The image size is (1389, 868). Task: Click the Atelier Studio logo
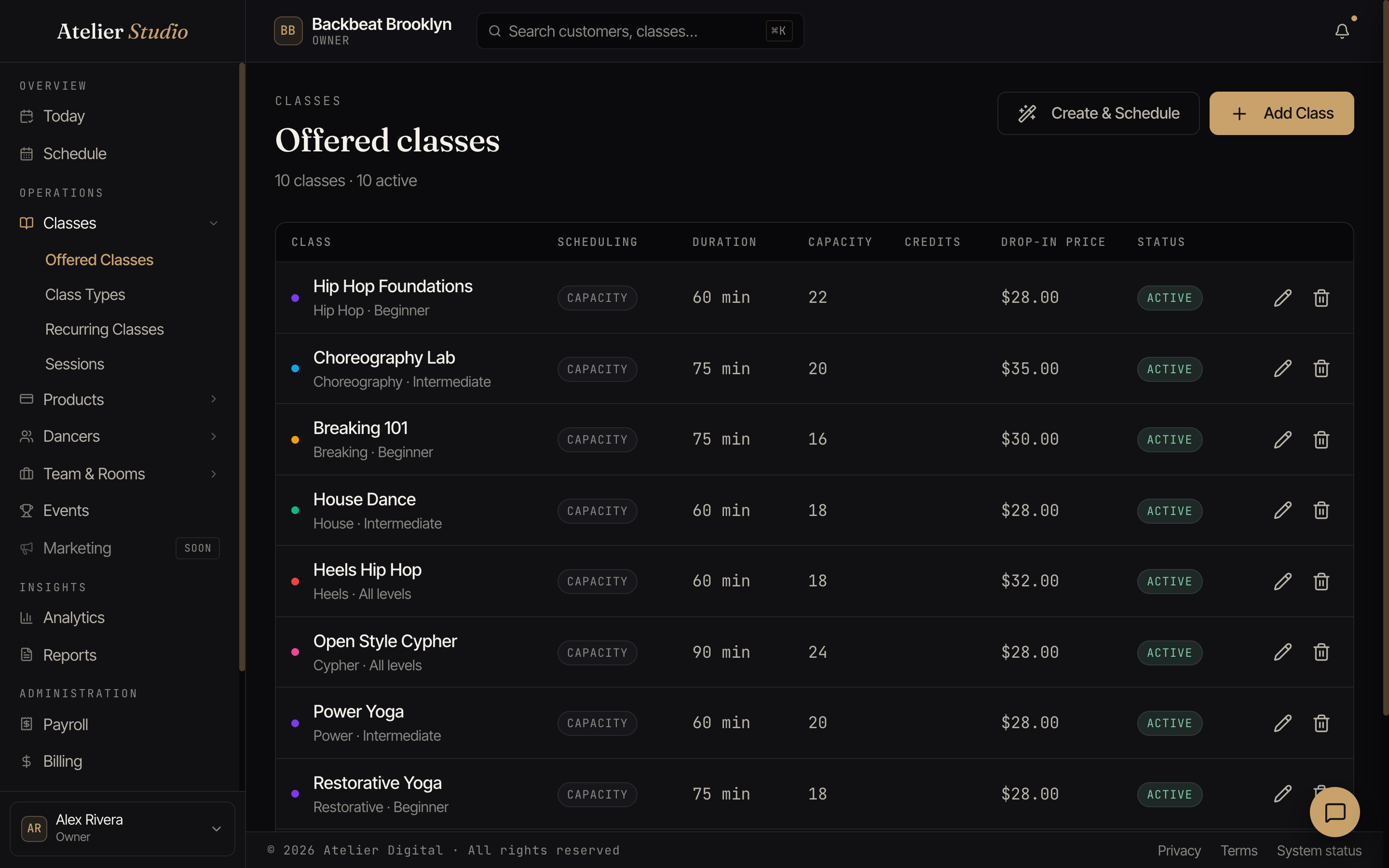[122, 31]
